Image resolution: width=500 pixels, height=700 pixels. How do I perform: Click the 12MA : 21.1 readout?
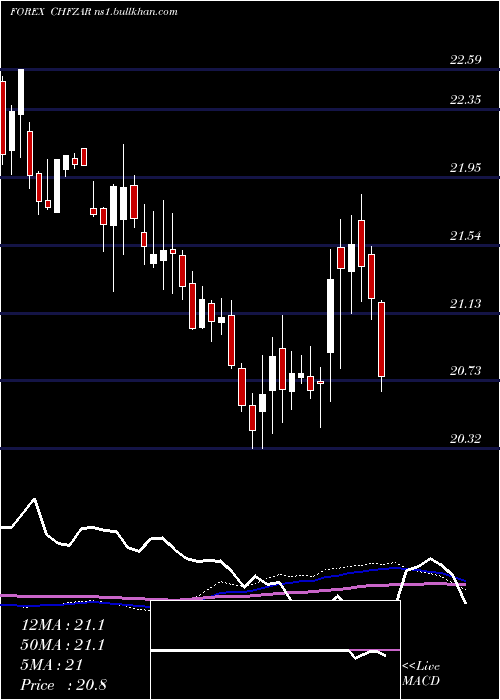(63, 625)
